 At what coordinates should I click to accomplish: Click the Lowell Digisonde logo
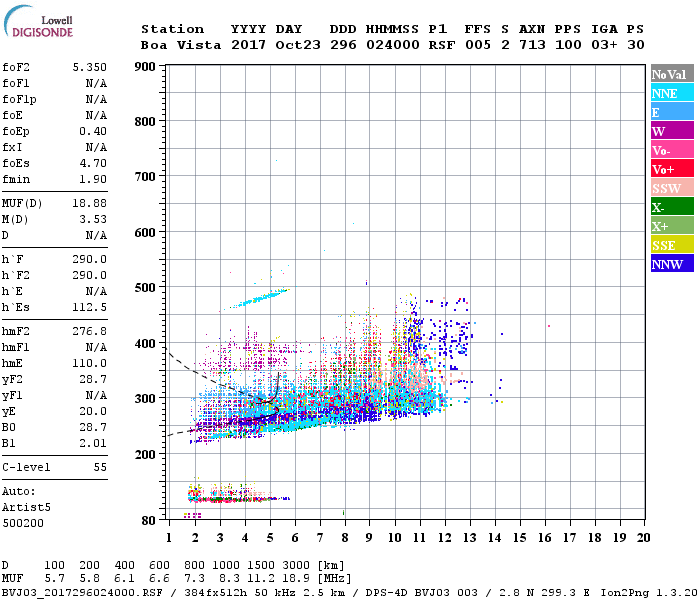click(38, 22)
